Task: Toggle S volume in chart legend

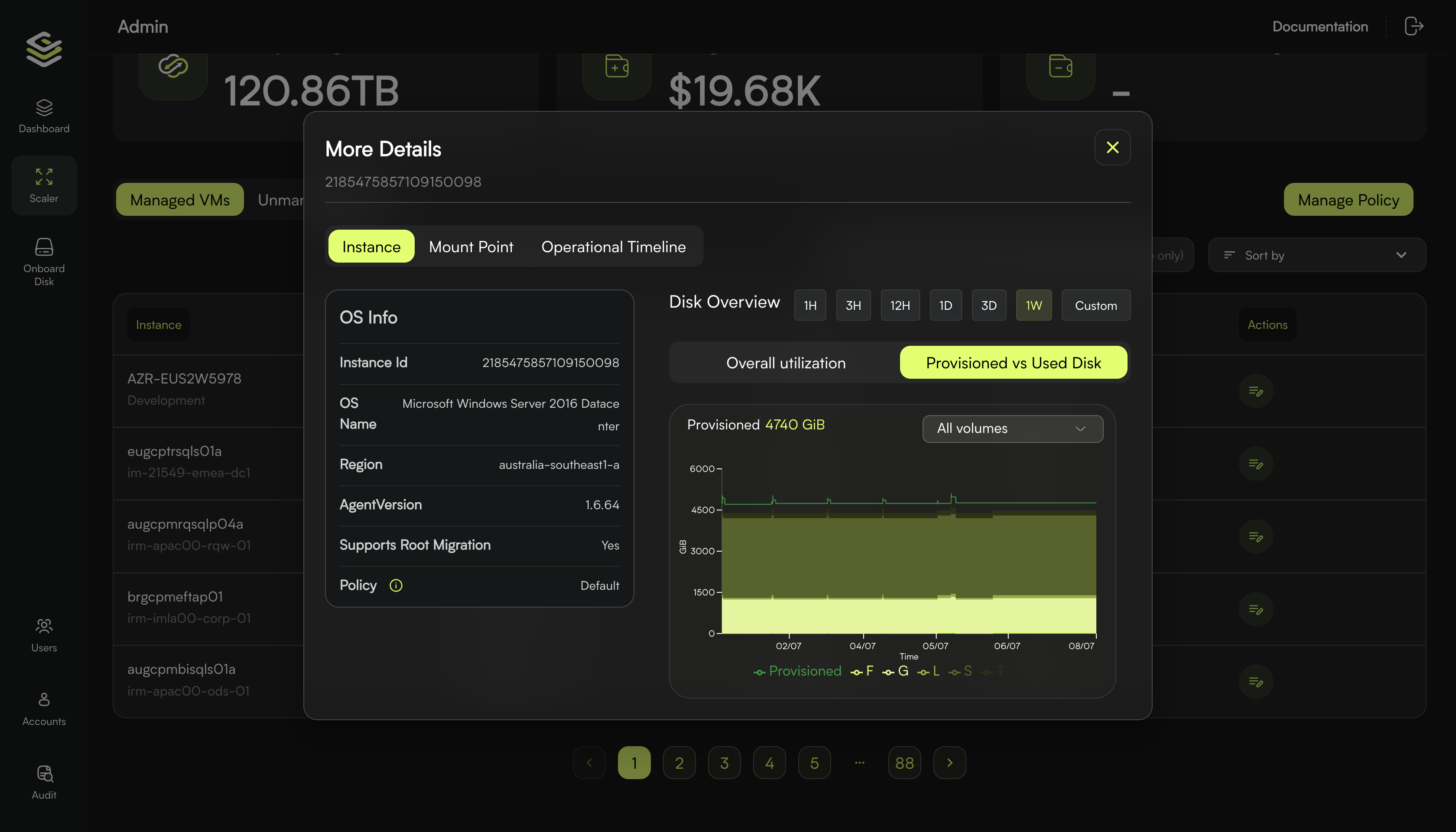Action: (961, 671)
